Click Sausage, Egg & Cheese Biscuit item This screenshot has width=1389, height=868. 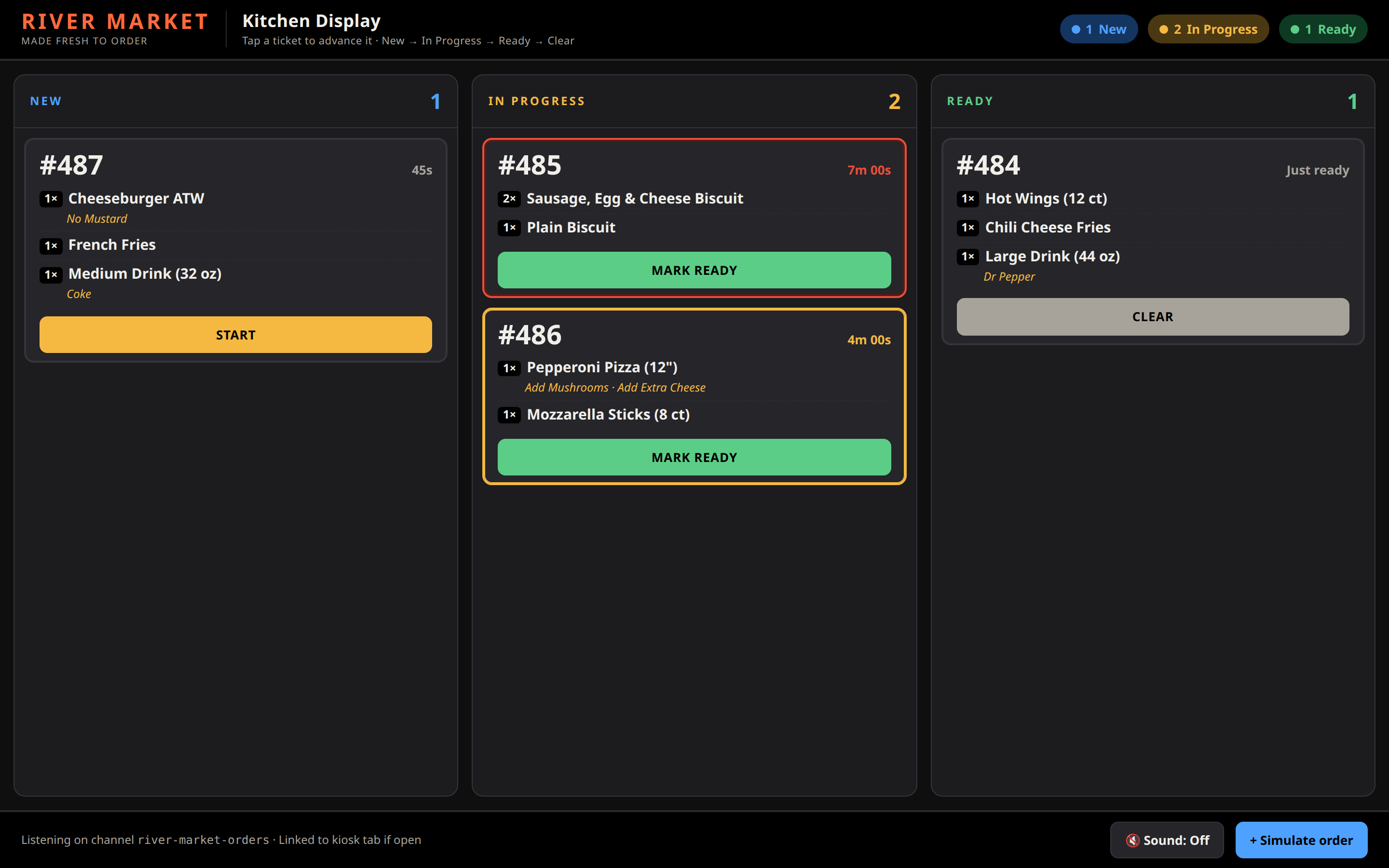[635, 198]
